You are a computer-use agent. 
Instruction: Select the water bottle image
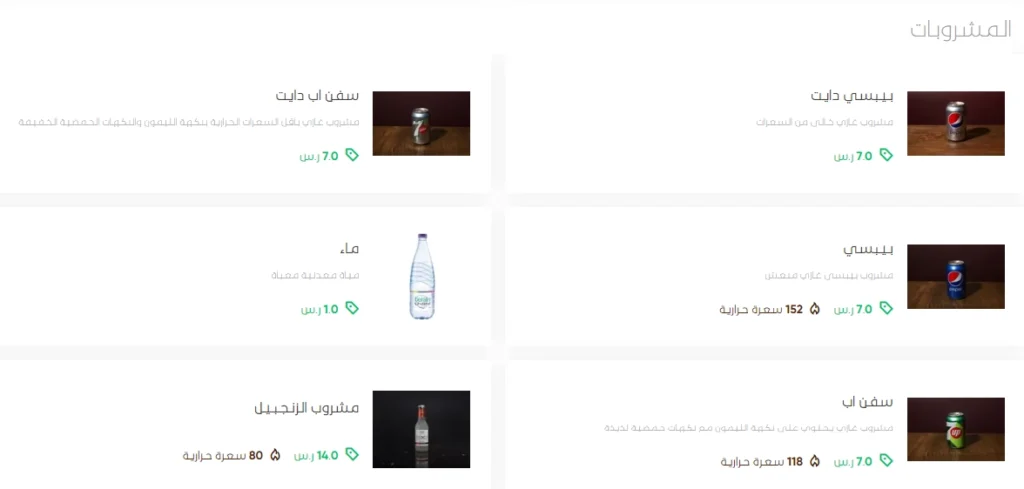(x=422, y=276)
